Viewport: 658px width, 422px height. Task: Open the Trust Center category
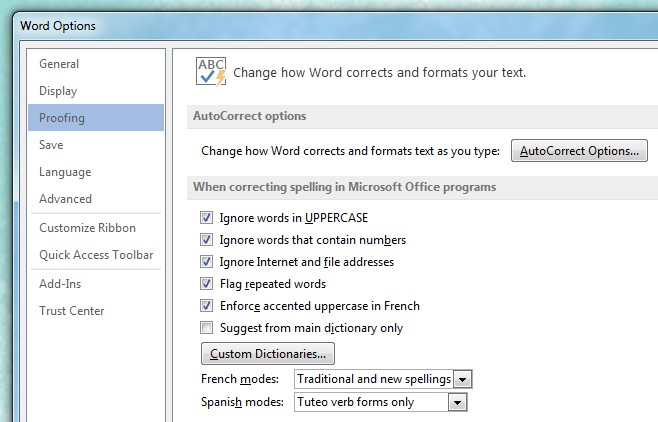(x=96, y=310)
